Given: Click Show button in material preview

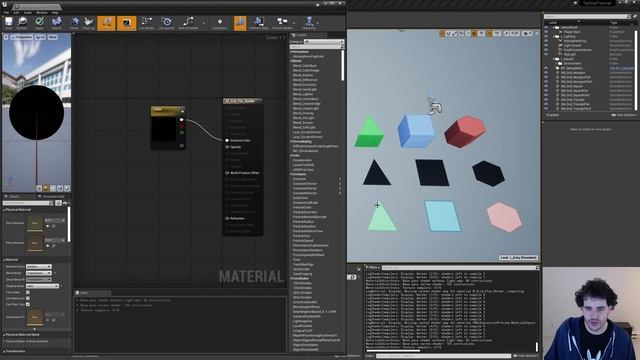Looking at the screenshot, I should [x=53, y=37].
